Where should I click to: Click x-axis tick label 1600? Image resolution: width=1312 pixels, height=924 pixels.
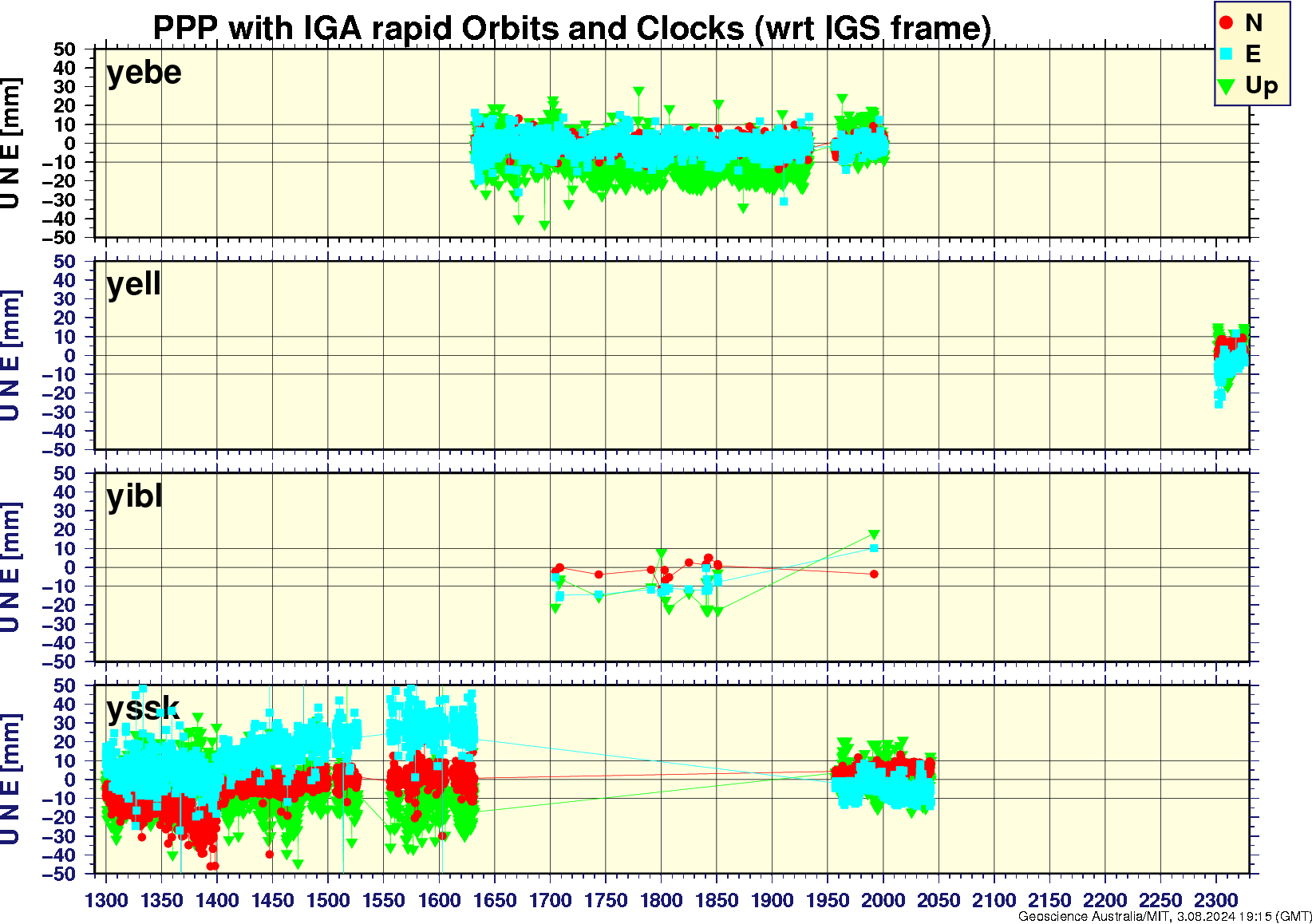click(440, 900)
